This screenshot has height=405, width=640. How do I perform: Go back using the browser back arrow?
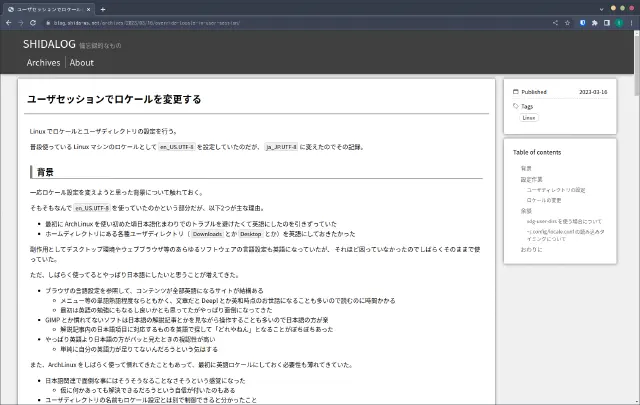pos(9,23)
